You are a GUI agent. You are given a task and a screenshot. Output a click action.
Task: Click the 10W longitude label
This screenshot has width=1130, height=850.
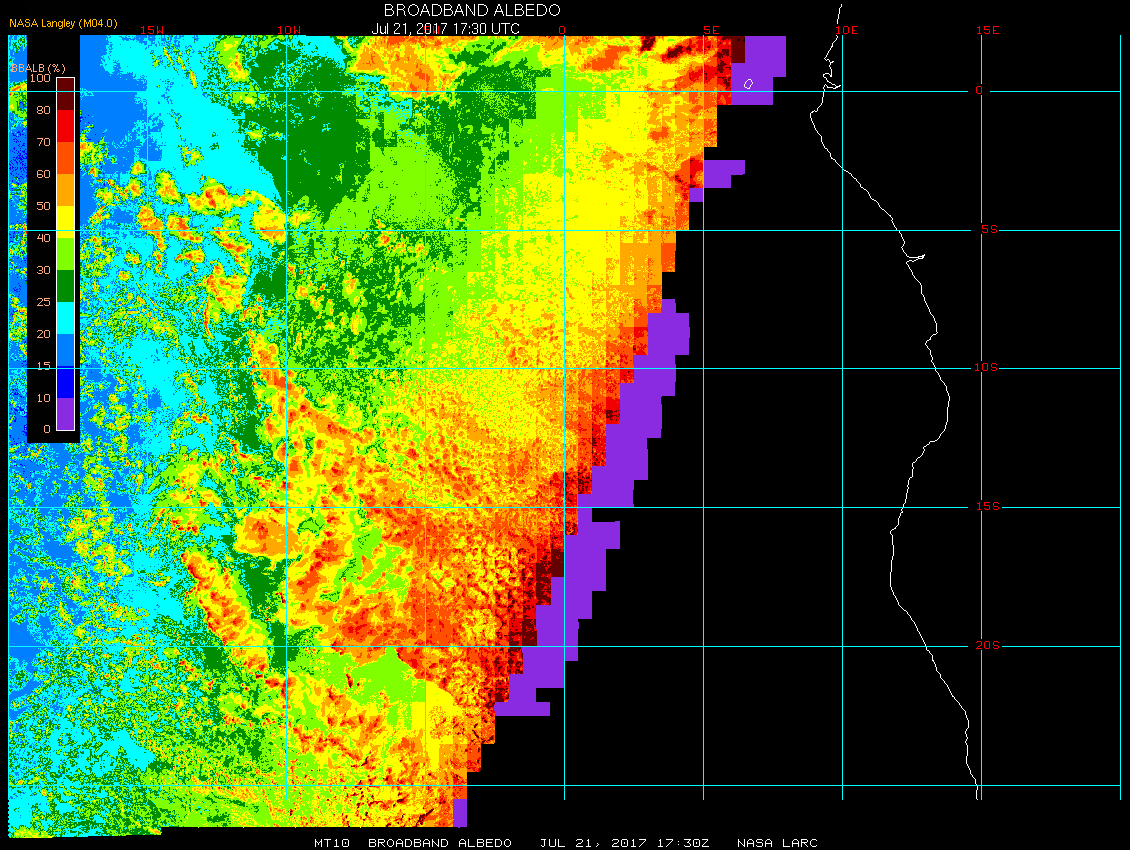[x=289, y=30]
